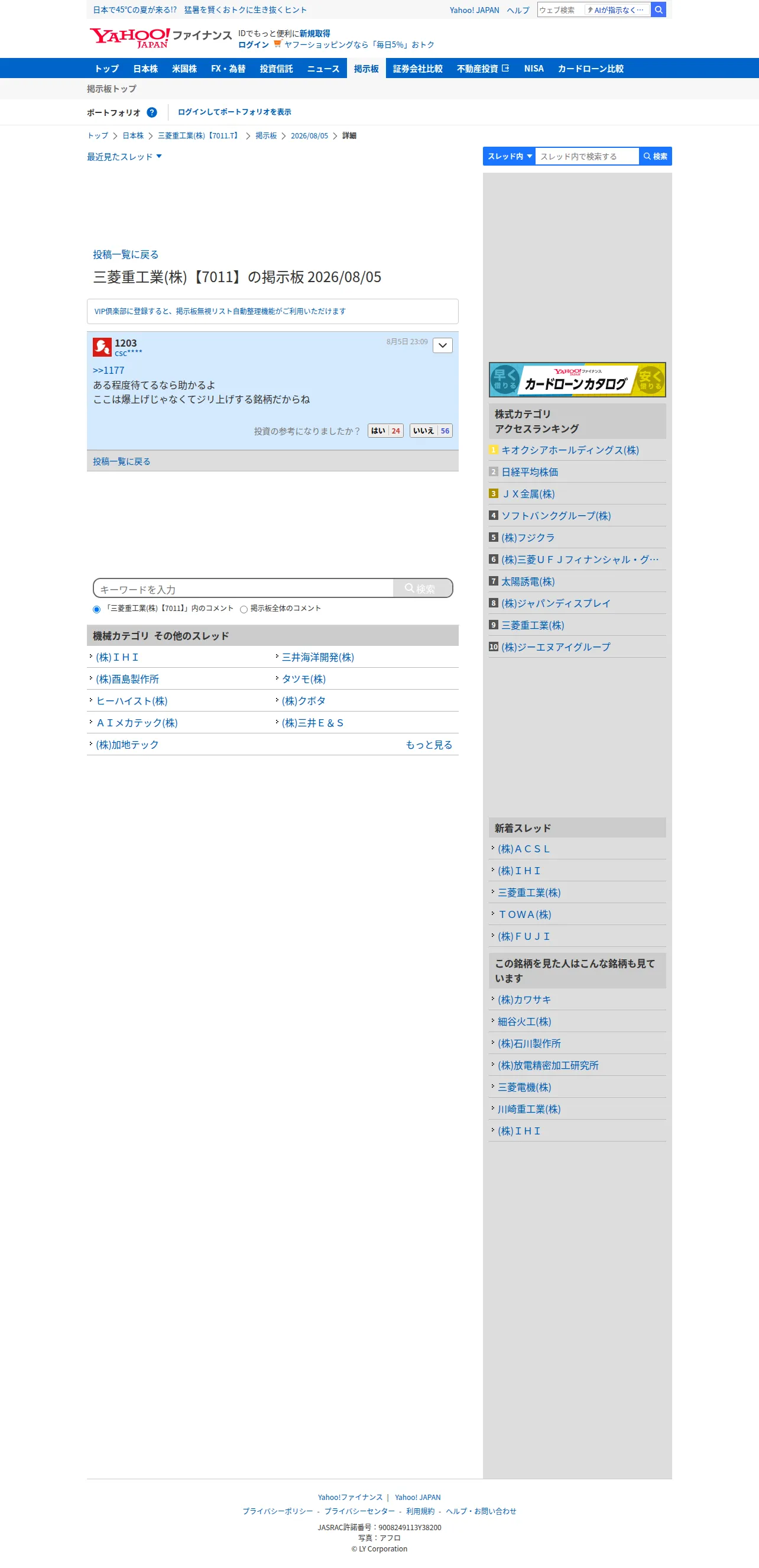Open the (株)カワサキ related stock link
Screen dimensions: 759x1568
pyautogui.click(x=524, y=1000)
